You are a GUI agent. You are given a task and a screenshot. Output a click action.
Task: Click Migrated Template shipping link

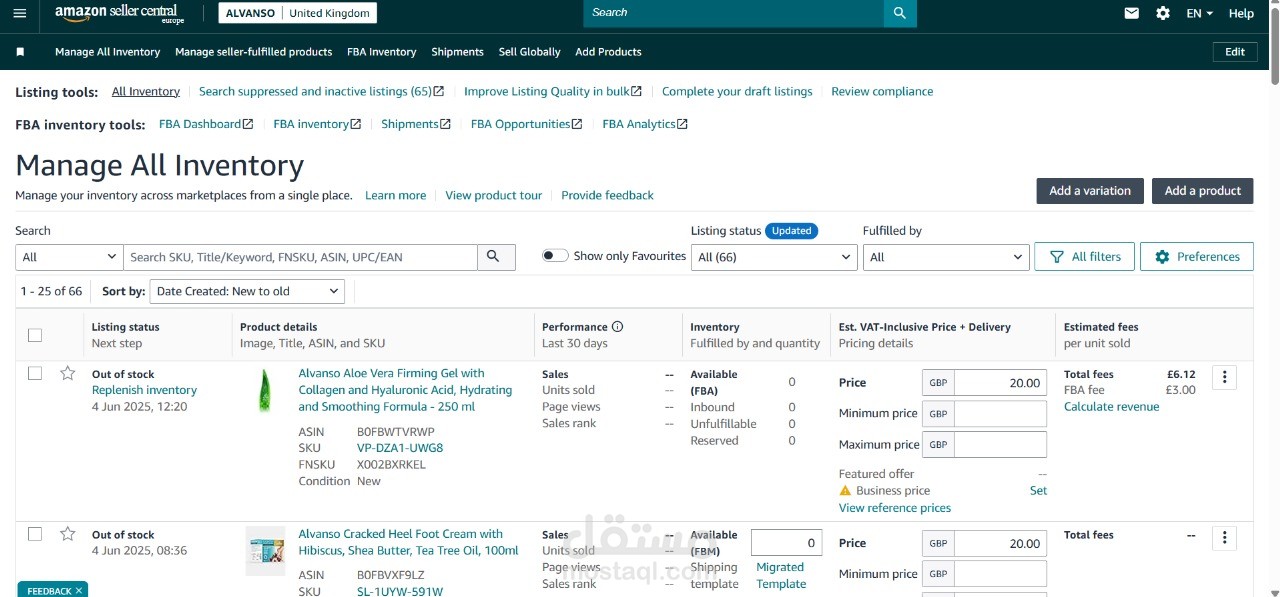click(781, 575)
